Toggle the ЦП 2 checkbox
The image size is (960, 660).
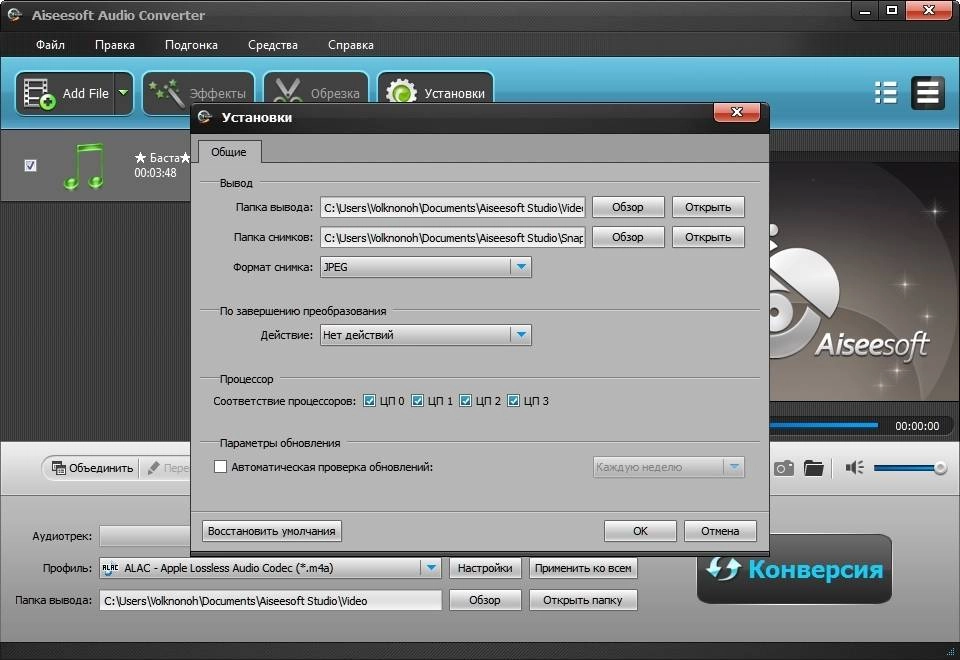click(465, 401)
